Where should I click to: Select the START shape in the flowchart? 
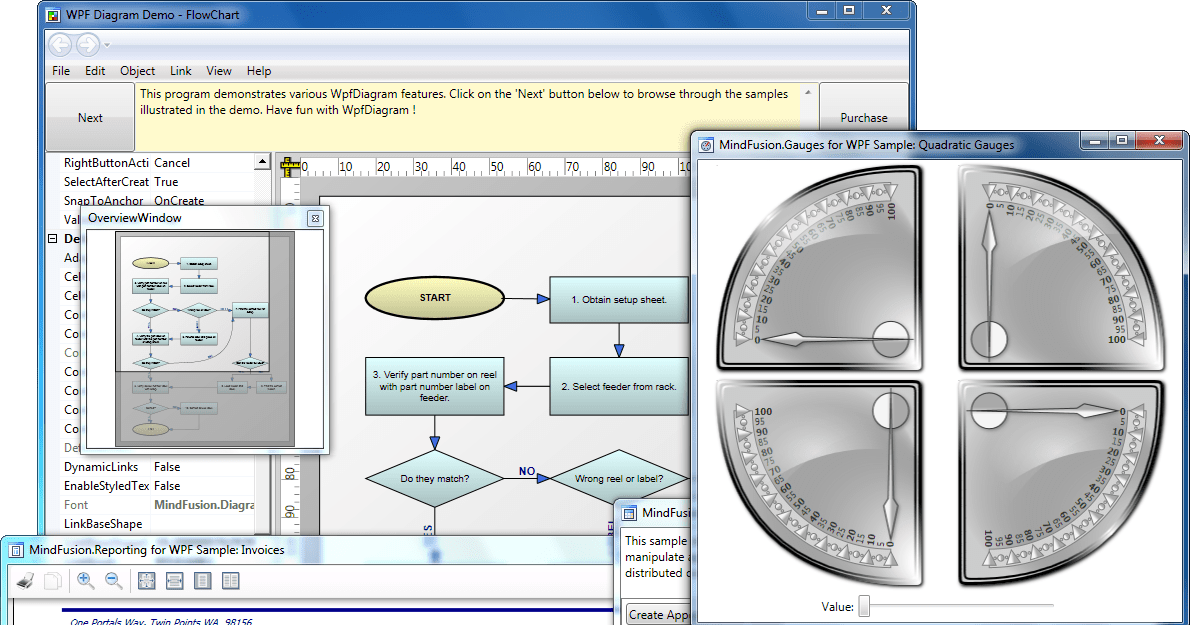[x=434, y=297]
